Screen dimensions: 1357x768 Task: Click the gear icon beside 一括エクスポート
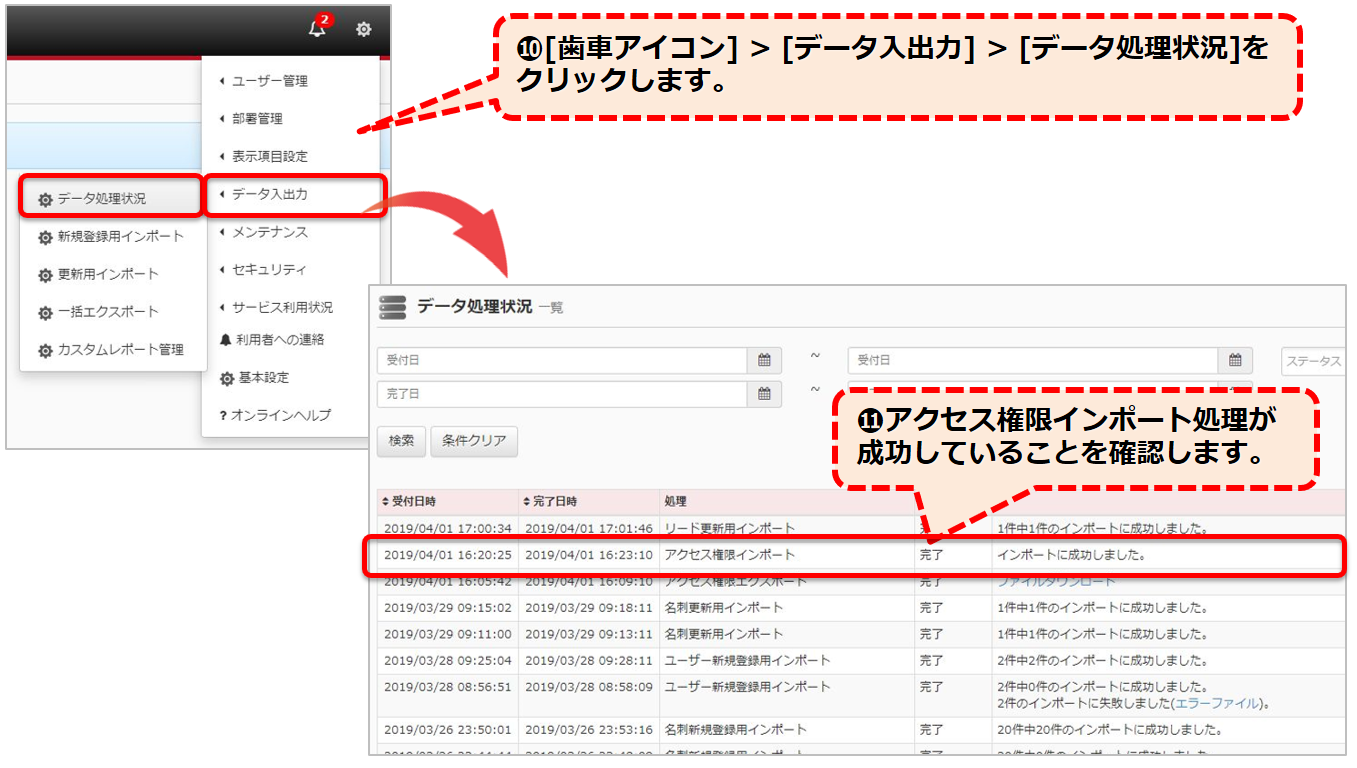coord(45,313)
